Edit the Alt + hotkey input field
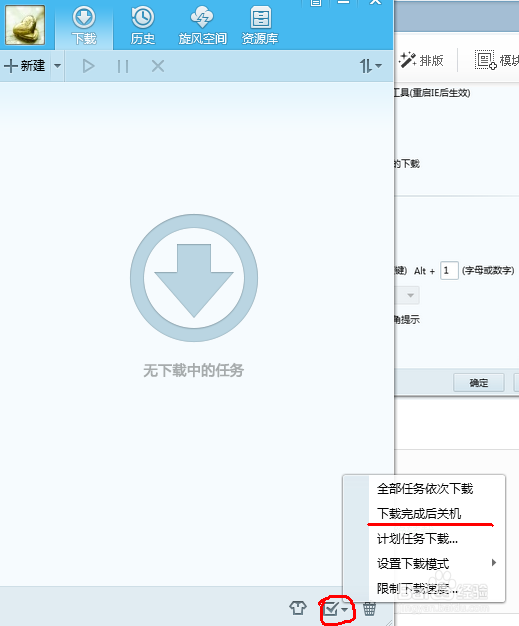This screenshot has width=519, height=626. 449,271
